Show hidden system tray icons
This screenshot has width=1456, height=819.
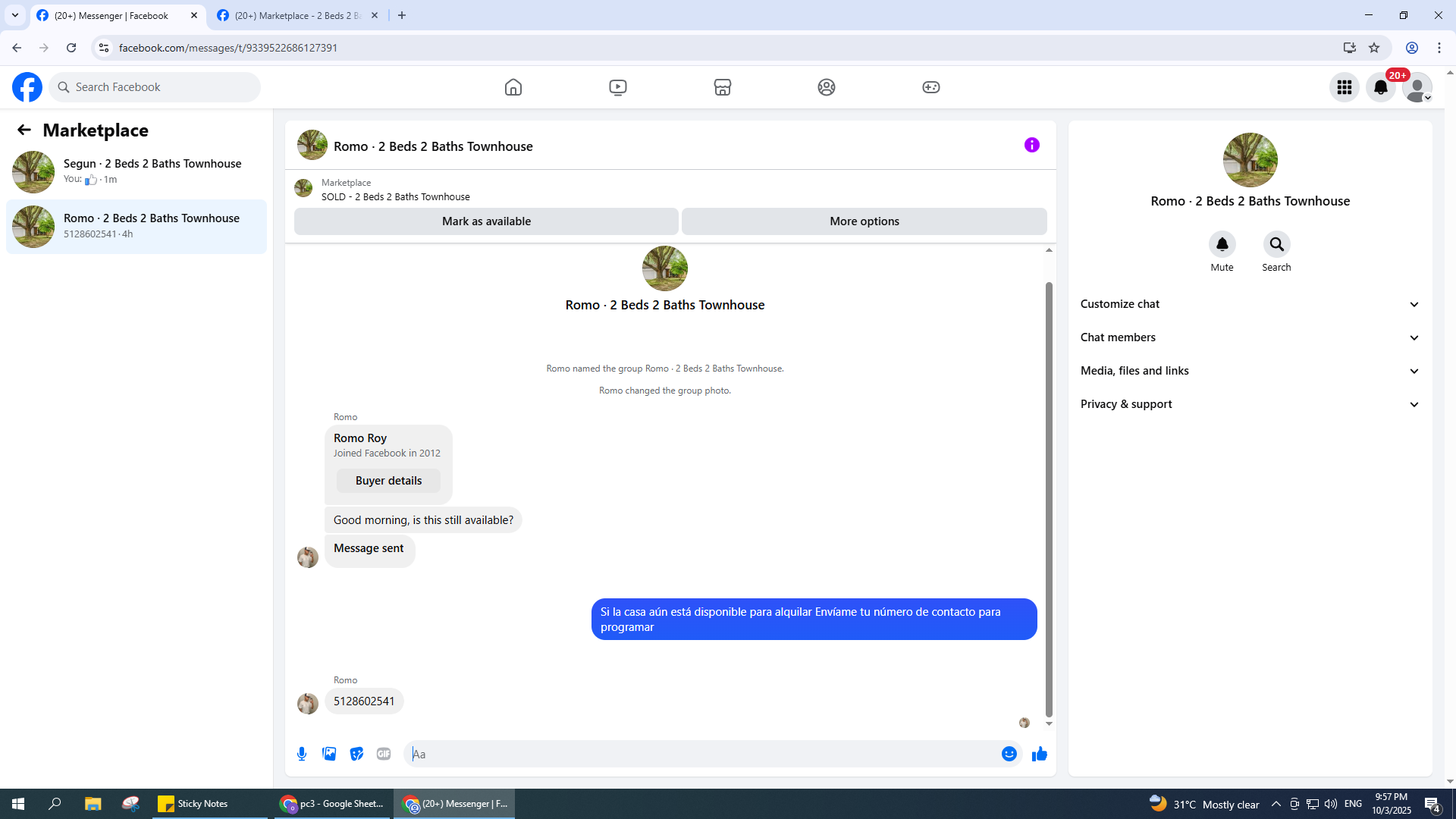[1276, 804]
